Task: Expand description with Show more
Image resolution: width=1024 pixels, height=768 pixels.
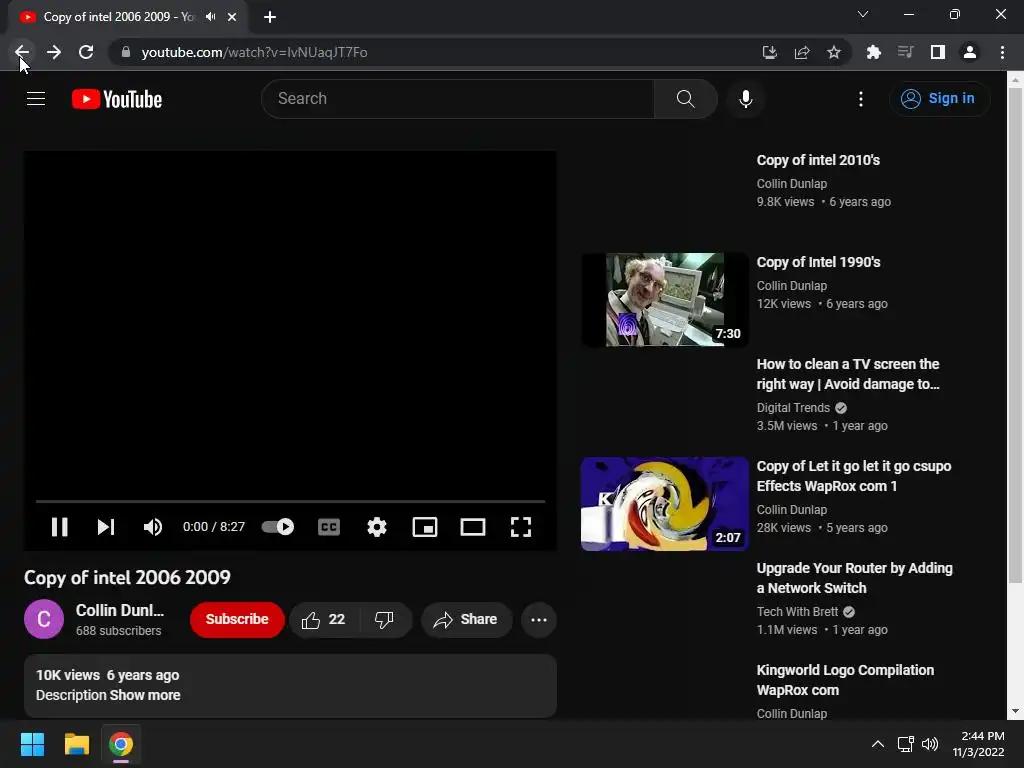Action: [145, 696]
